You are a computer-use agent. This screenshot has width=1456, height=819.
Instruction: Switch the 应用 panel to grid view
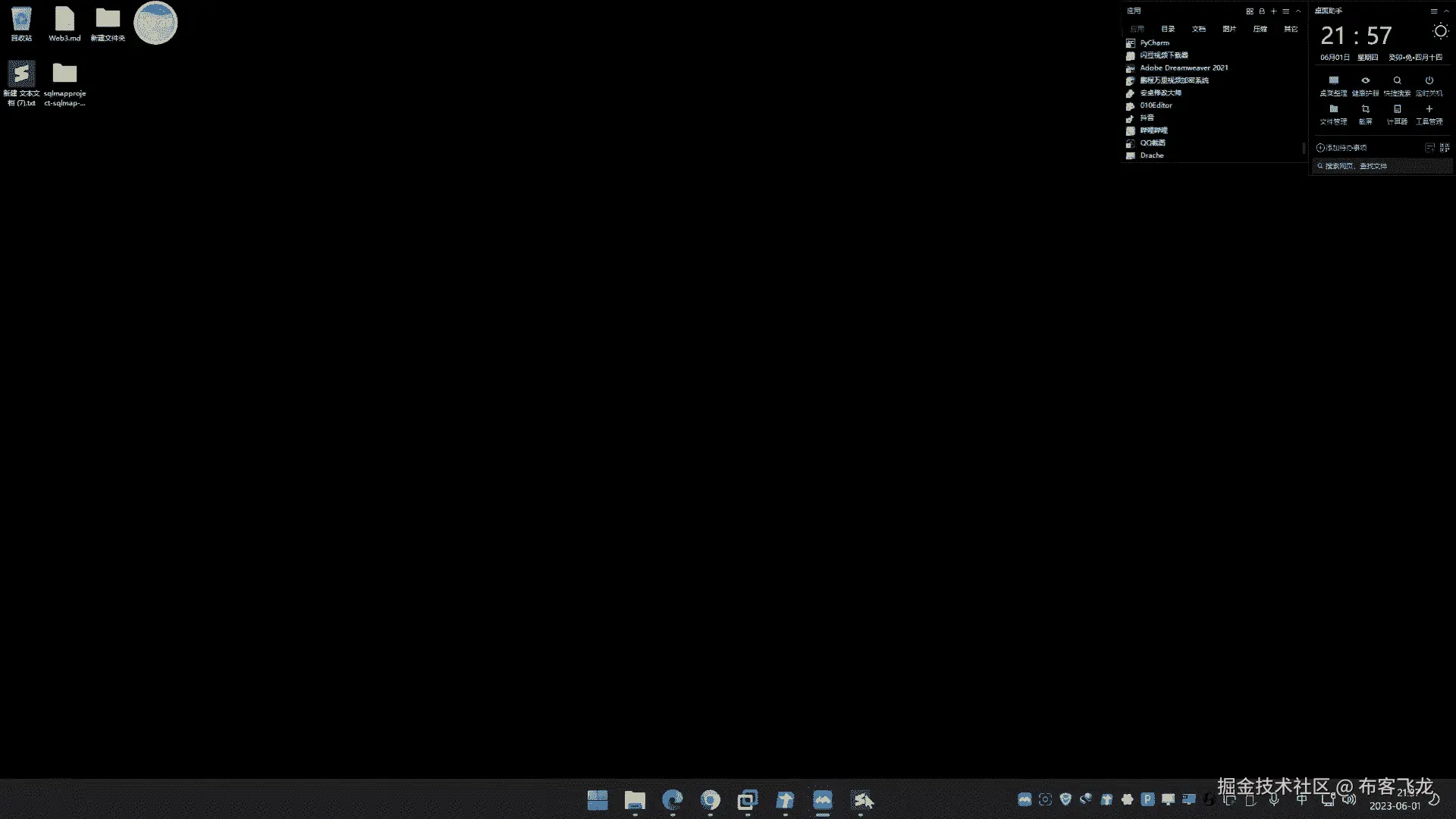pos(1250,11)
